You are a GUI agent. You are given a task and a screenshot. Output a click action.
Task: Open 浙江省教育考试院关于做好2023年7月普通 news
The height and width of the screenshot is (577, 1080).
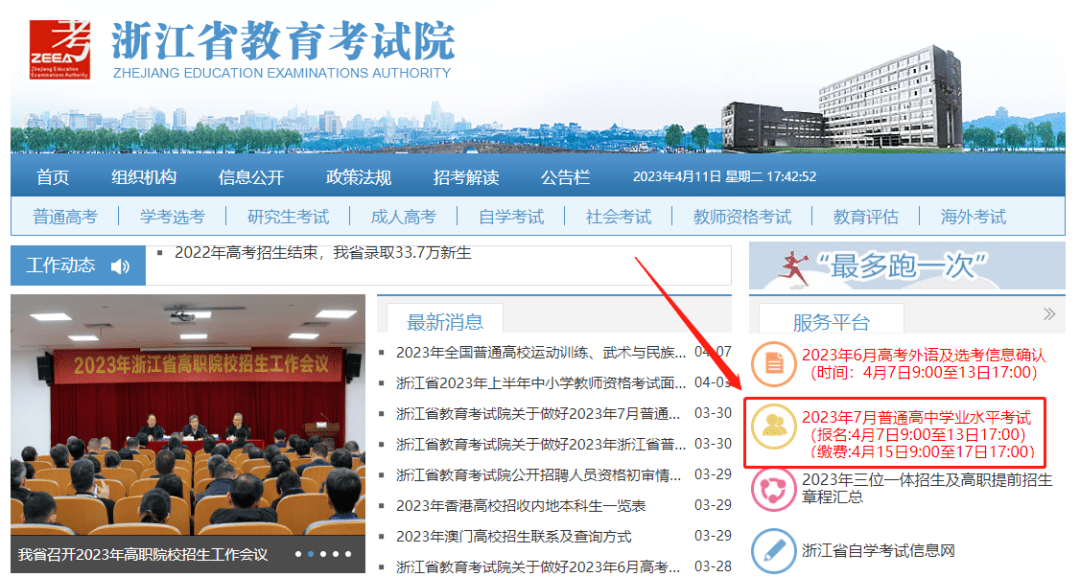538,414
